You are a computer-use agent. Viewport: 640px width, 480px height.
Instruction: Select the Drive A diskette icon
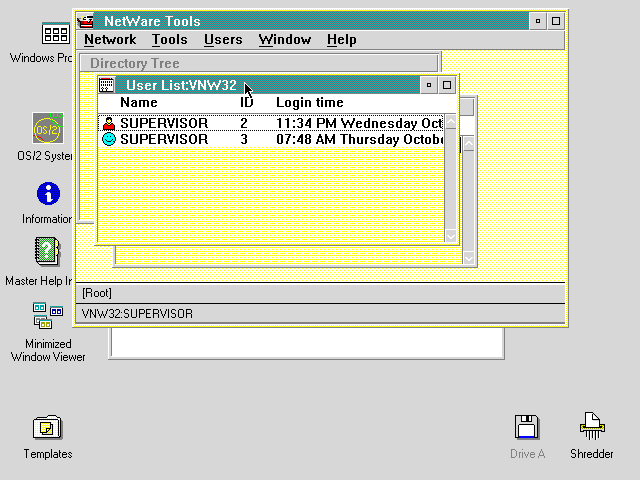point(527,427)
